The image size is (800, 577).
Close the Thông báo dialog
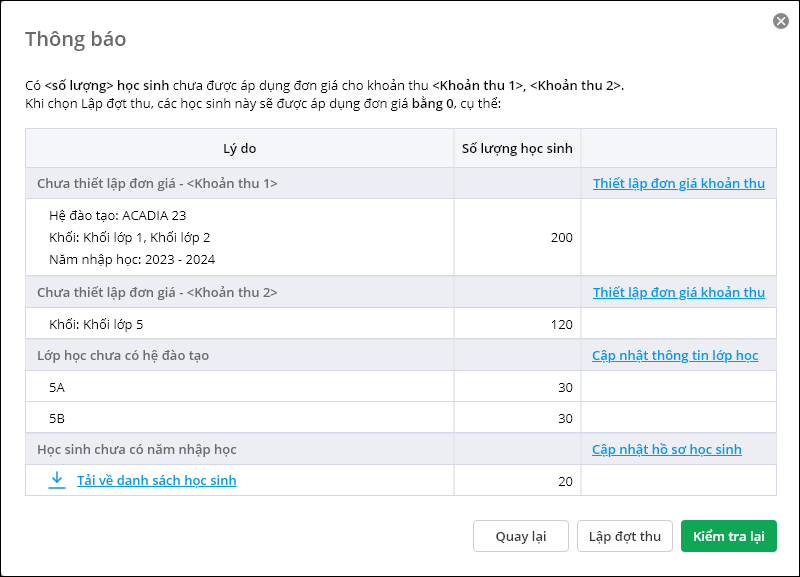[781, 21]
